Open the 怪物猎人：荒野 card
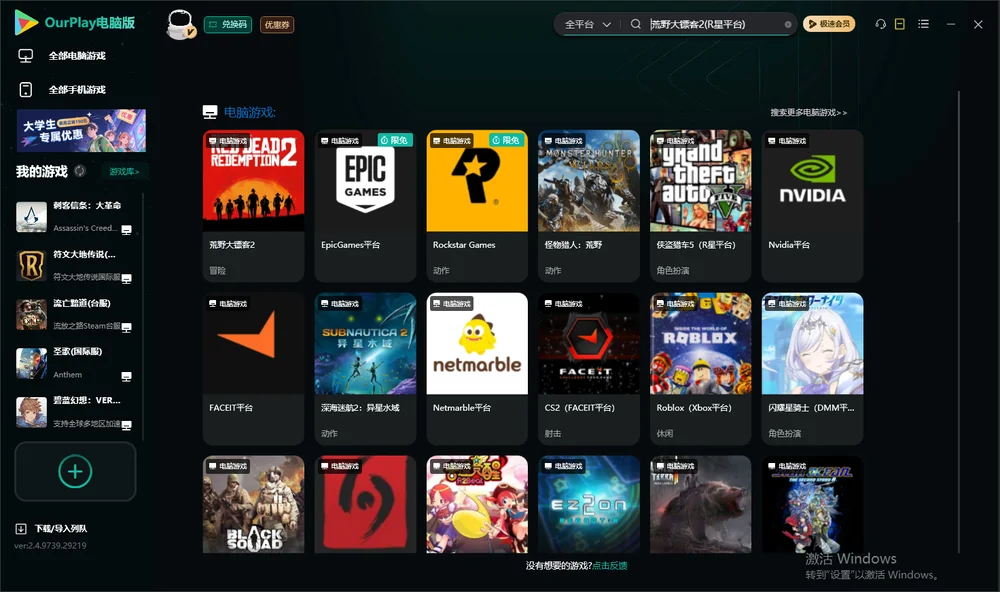The image size is (1000, 592). [589, 205]
